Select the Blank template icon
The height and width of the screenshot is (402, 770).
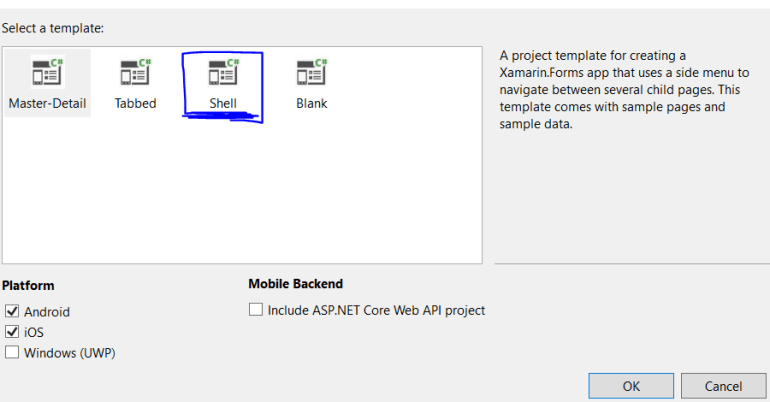tap(311, 73)
